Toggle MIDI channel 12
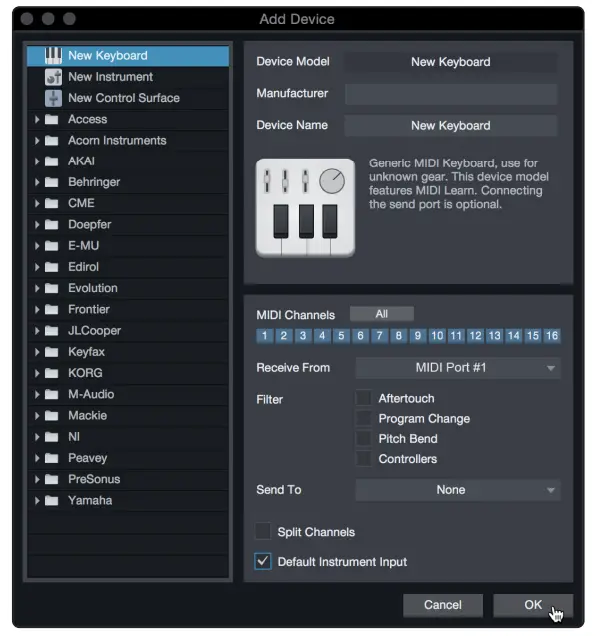The width and height of the screenshot is (605, 636). [x=475, y=336]
